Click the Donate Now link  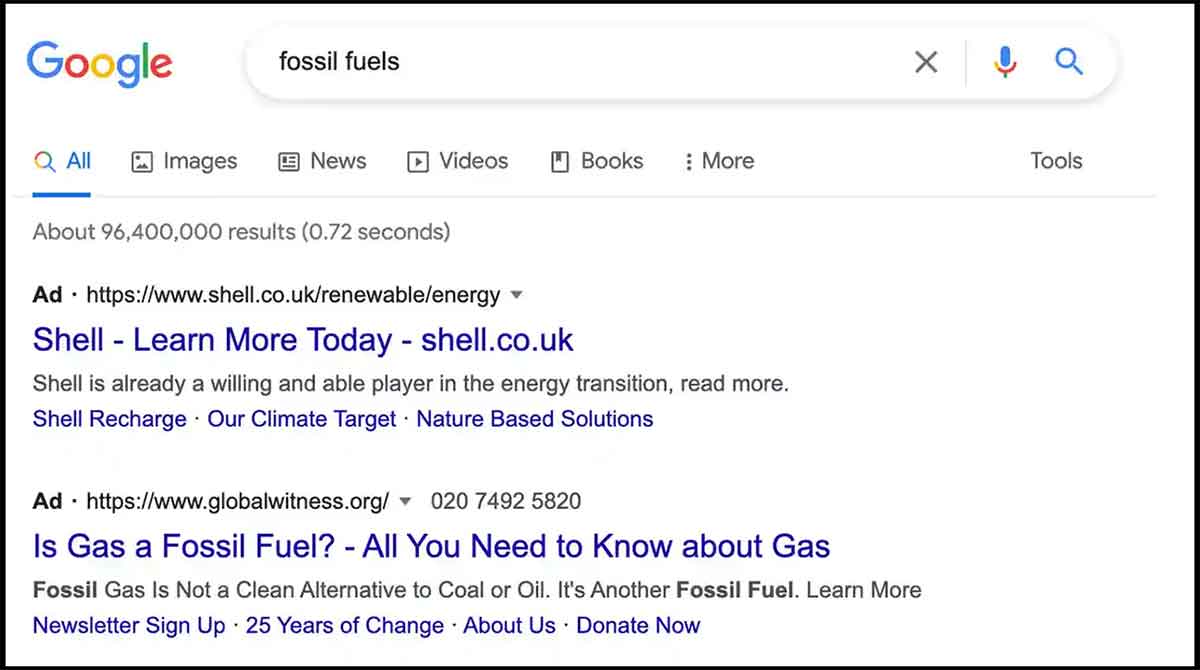[x=638, y=626]
